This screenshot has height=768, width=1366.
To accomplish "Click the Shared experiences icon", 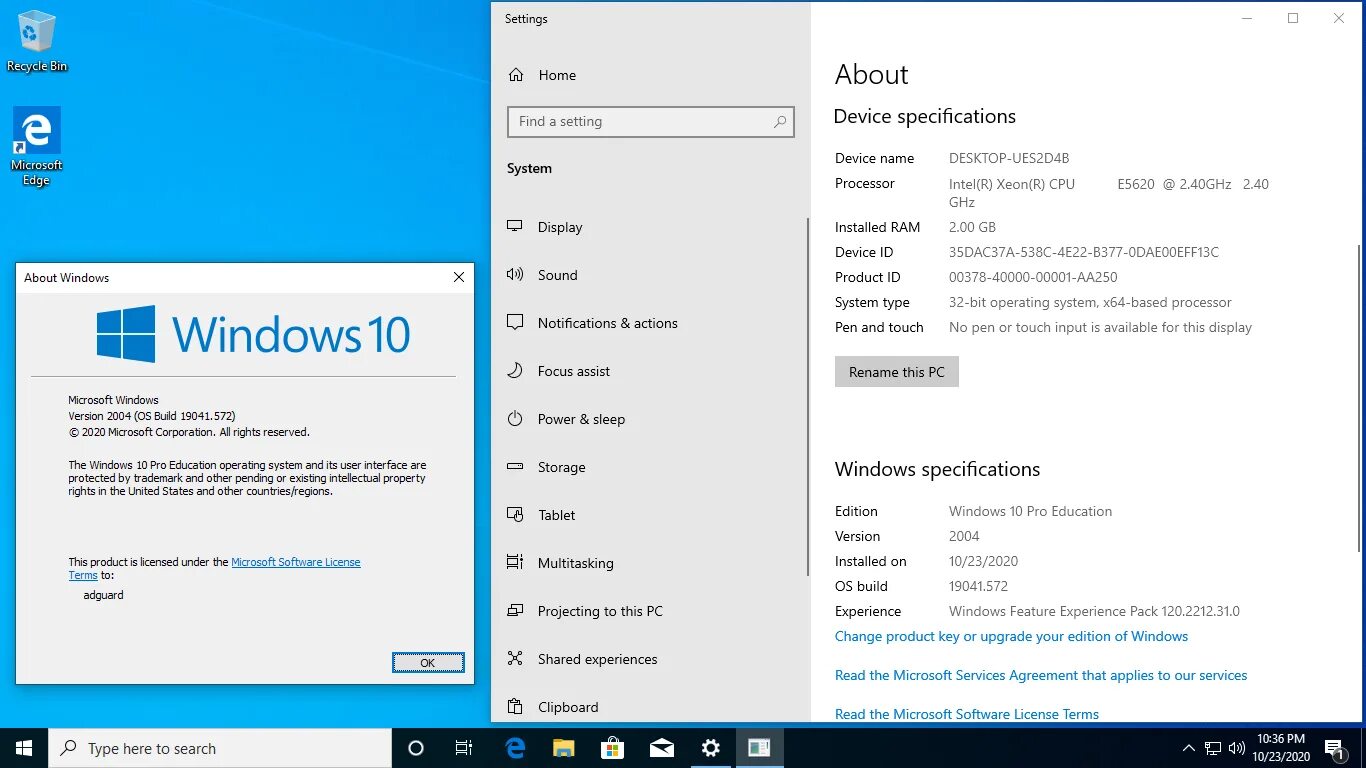I will [x=515, y=659].
